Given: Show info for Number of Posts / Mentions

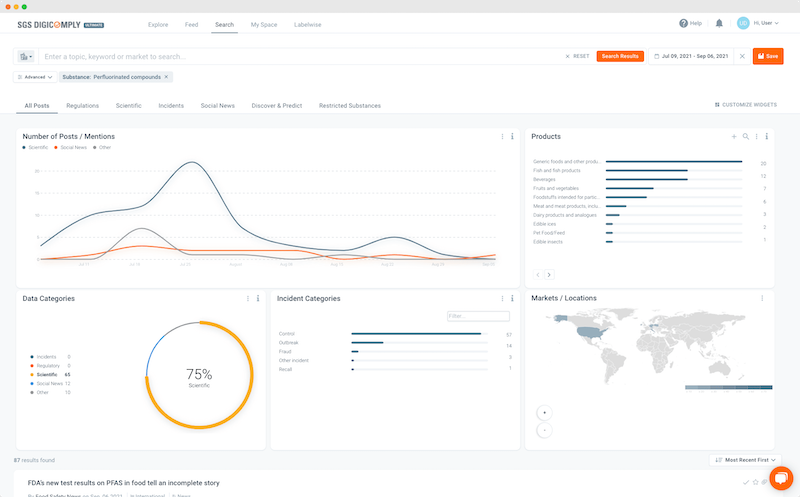Looking at the screenshot, I should (512, 136).
